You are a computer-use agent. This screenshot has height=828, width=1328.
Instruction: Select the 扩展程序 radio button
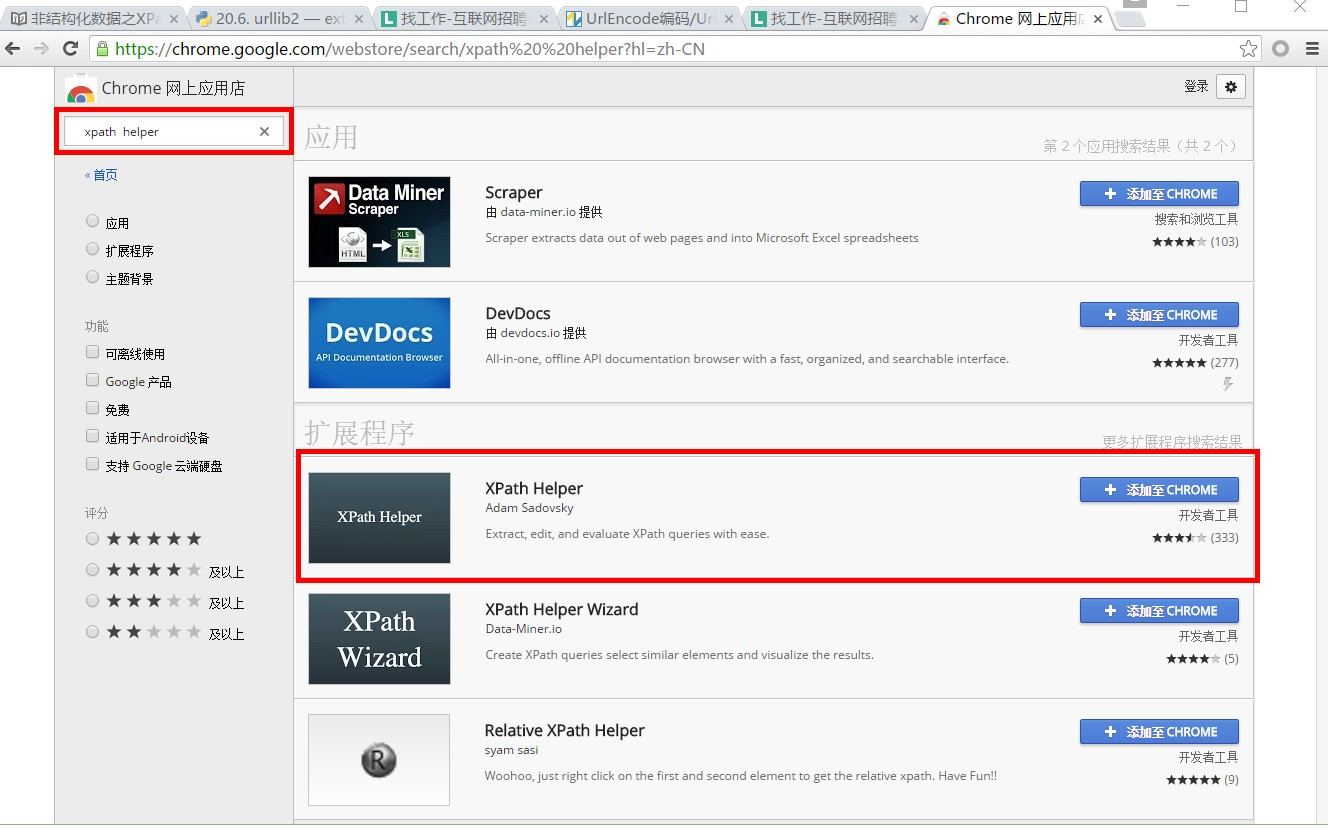(x=93, y=250)
